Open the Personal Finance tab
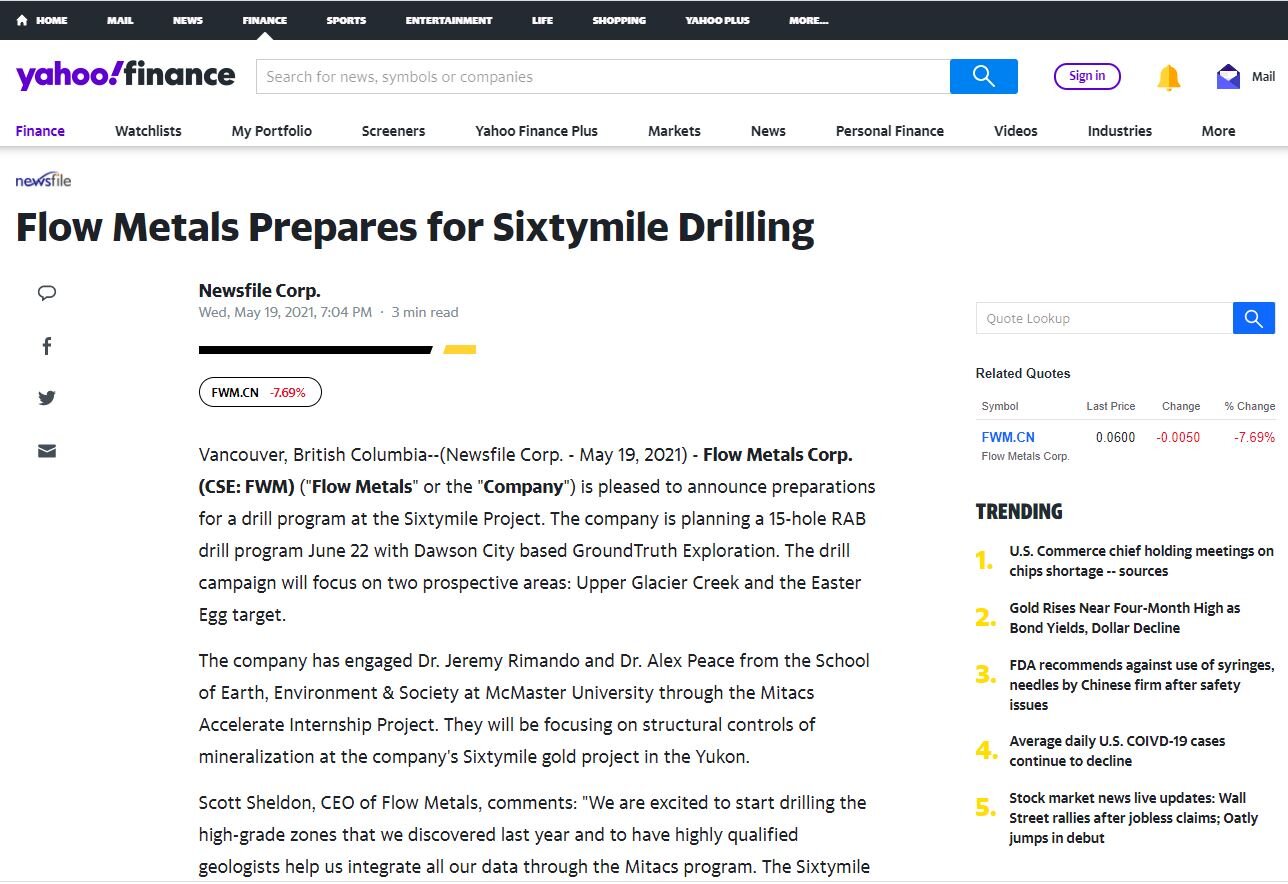 tap(890, 131)
